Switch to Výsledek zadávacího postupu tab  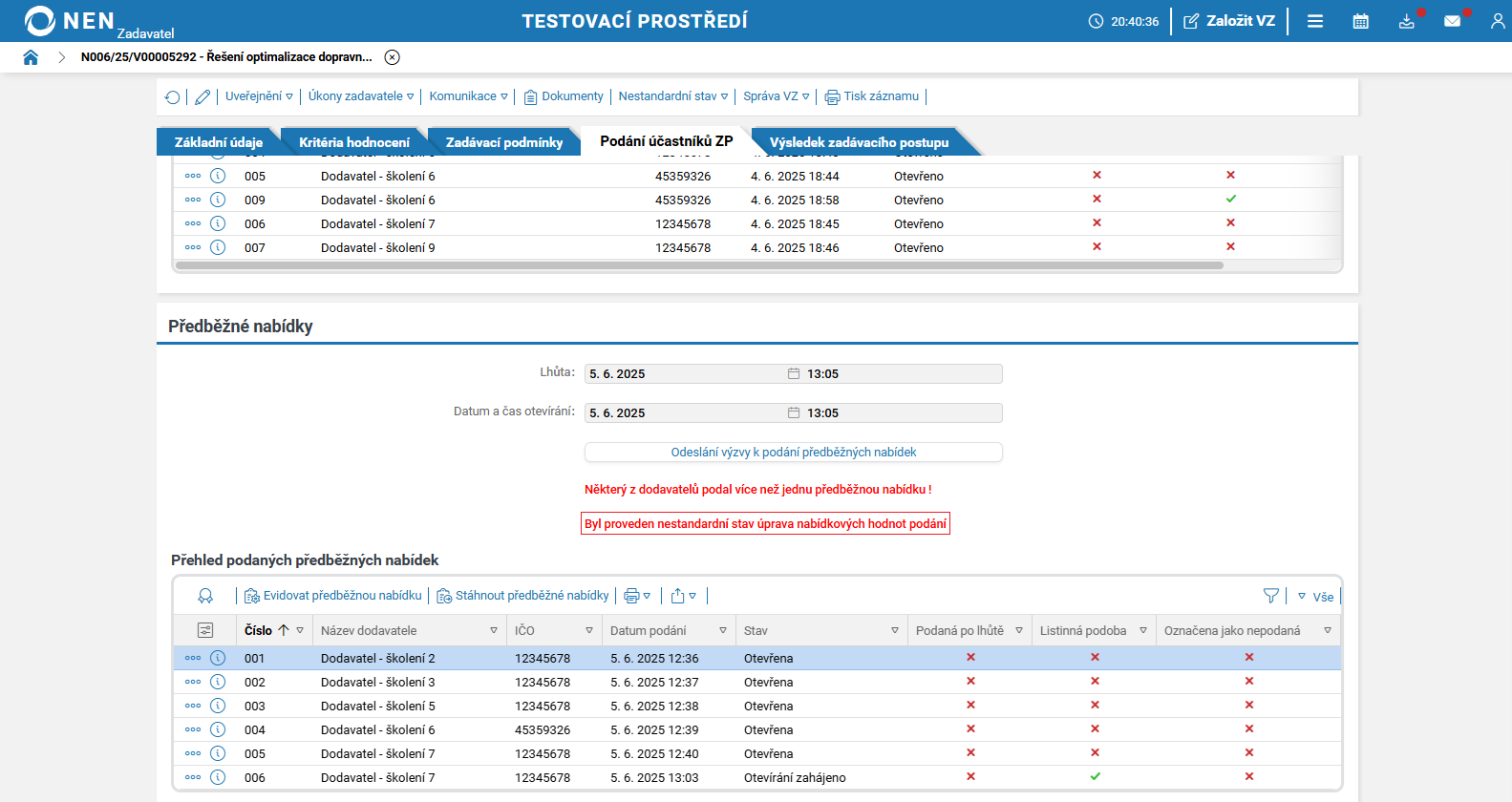(x=859, y=142)
